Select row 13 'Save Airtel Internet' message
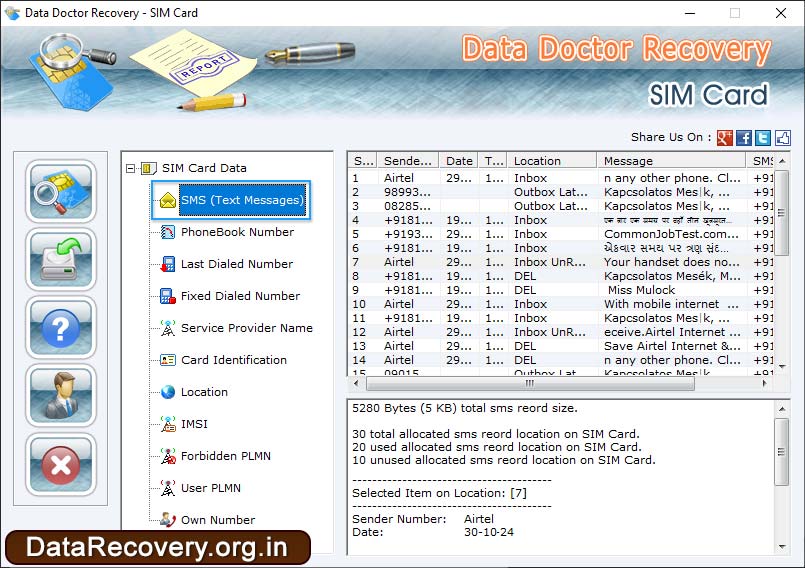The image size is (805, 568). tap(561, 346)
